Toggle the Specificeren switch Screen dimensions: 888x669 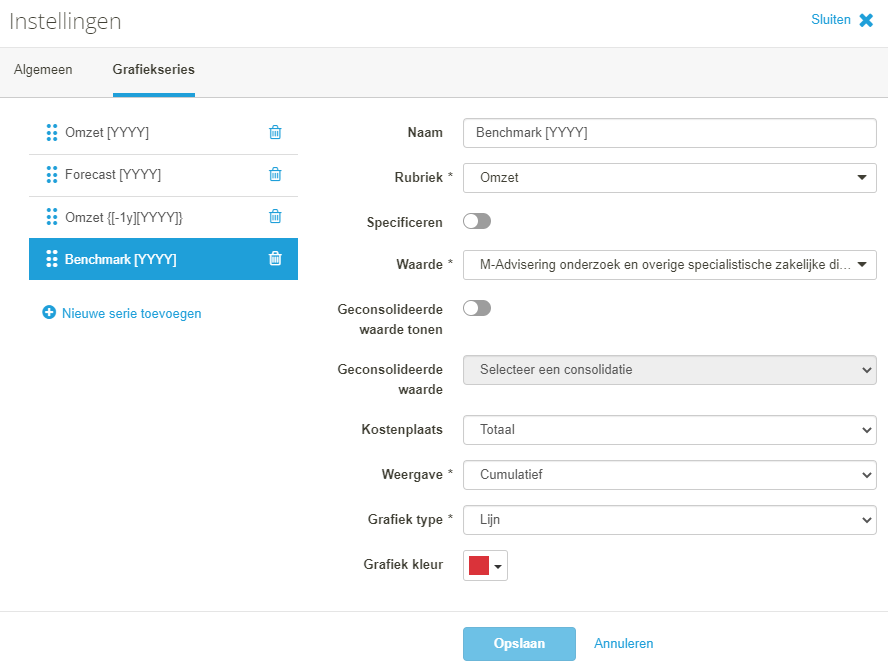[x=477, y=221]
